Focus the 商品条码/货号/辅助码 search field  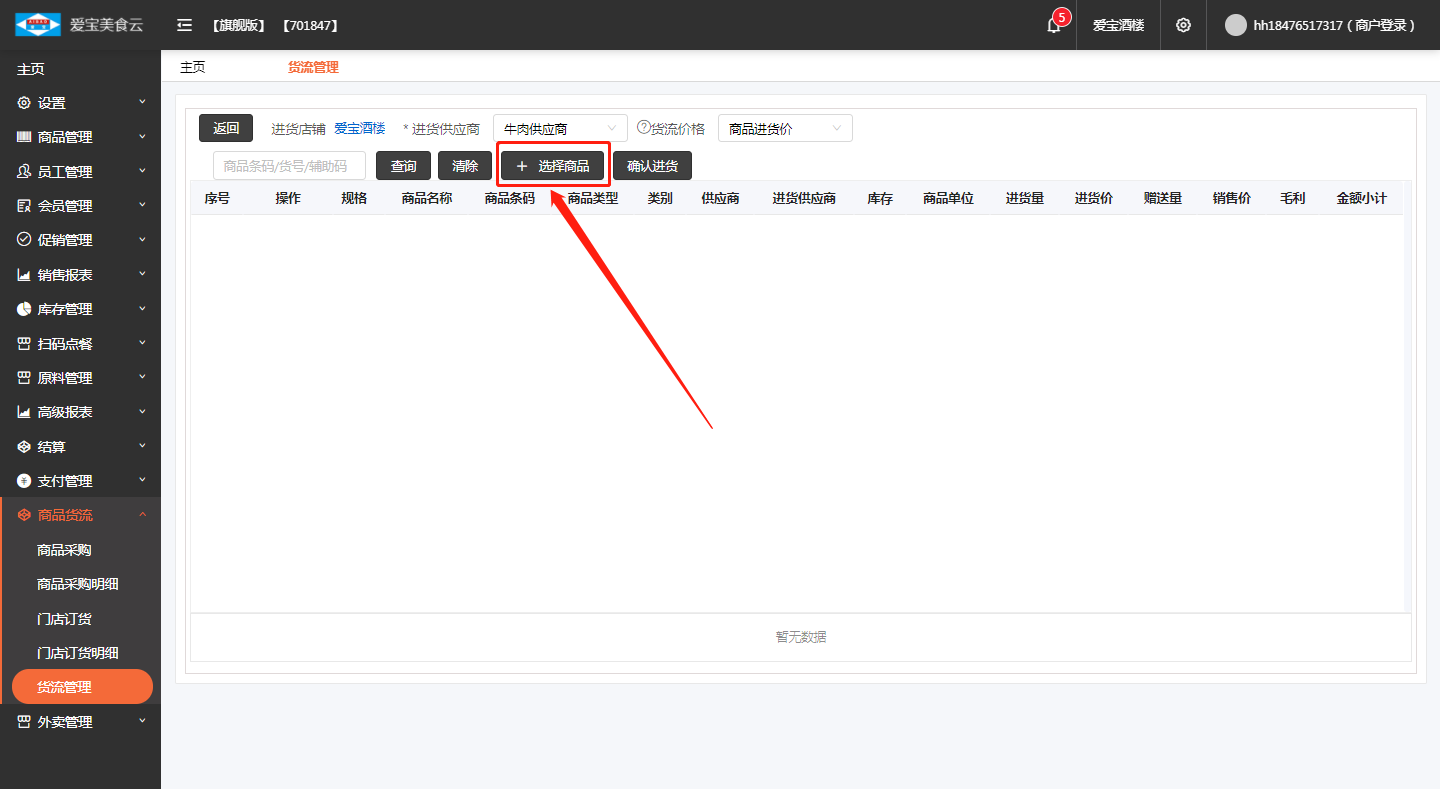pyautogui.click(x=289, y=166)
